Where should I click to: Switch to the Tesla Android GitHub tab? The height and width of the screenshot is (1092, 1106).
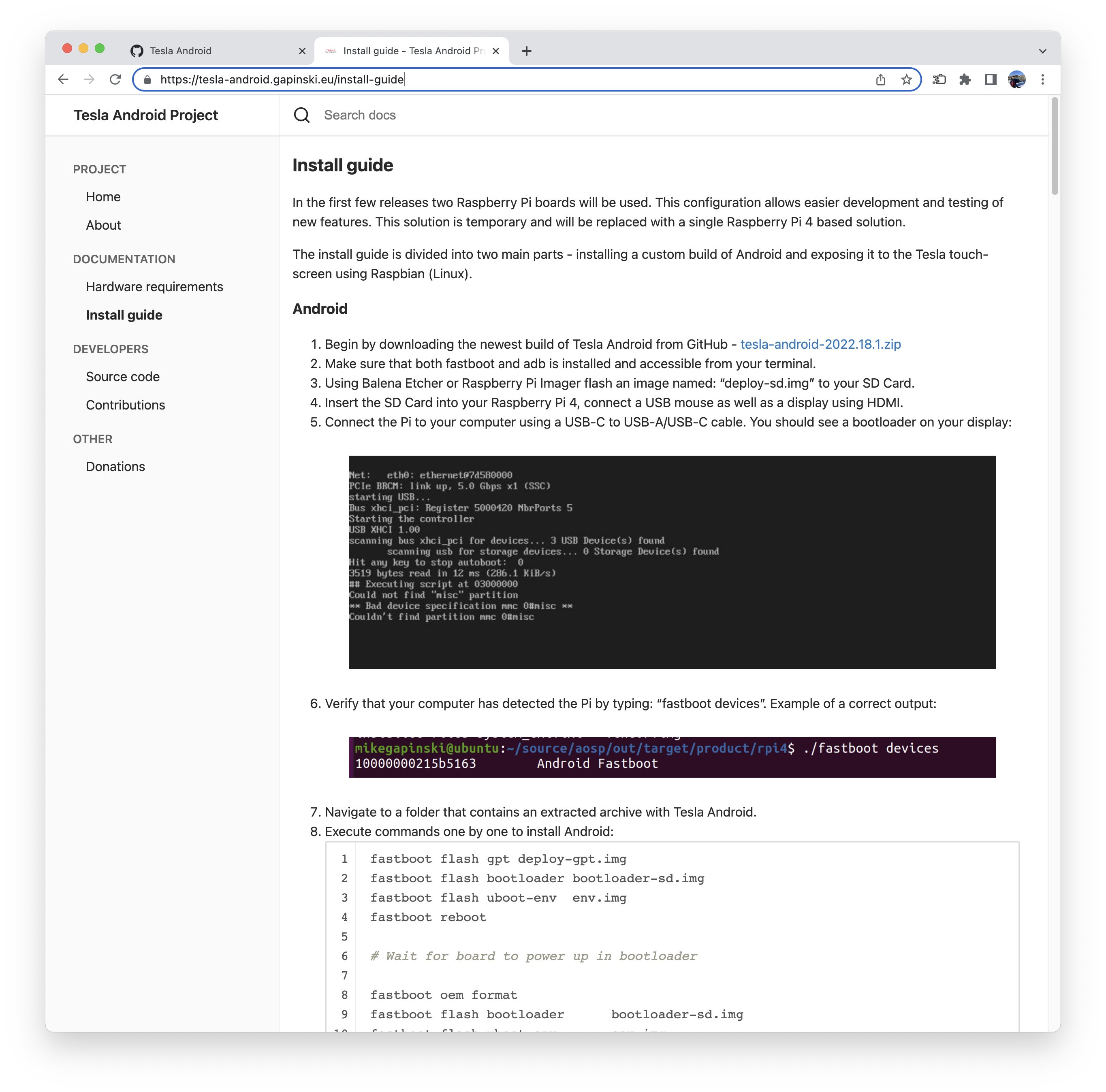pyautogui.click(x=212, y=51)
